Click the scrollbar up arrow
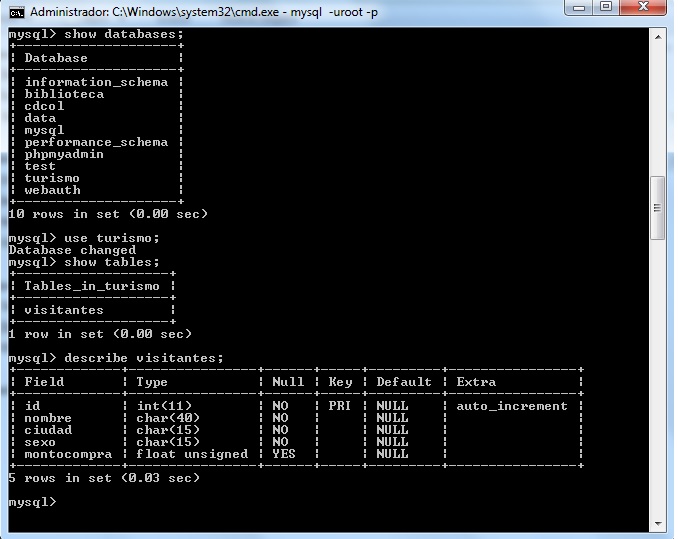The width and height of the screenshot is (678, 539). [657, 36]
